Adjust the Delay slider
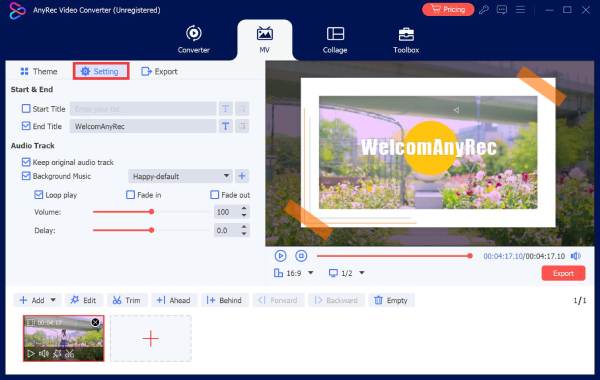600x380 pixels. click(151, 230)
